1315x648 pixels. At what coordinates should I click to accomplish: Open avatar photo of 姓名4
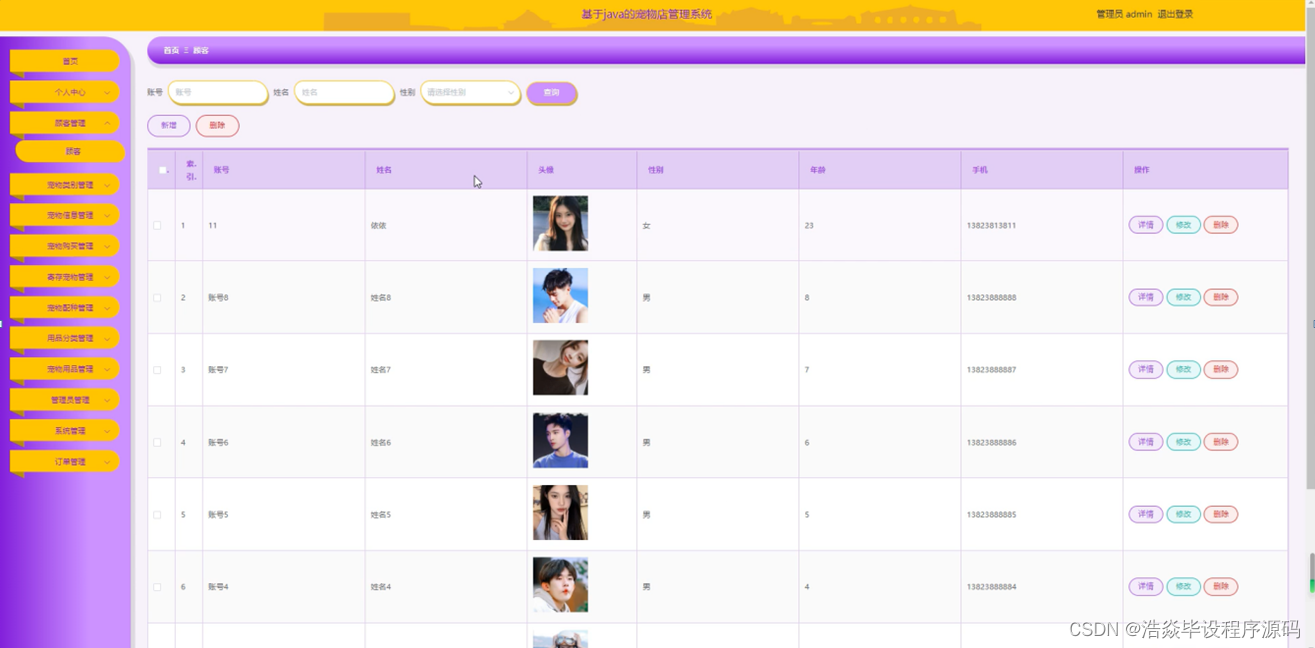pos(560,585)
